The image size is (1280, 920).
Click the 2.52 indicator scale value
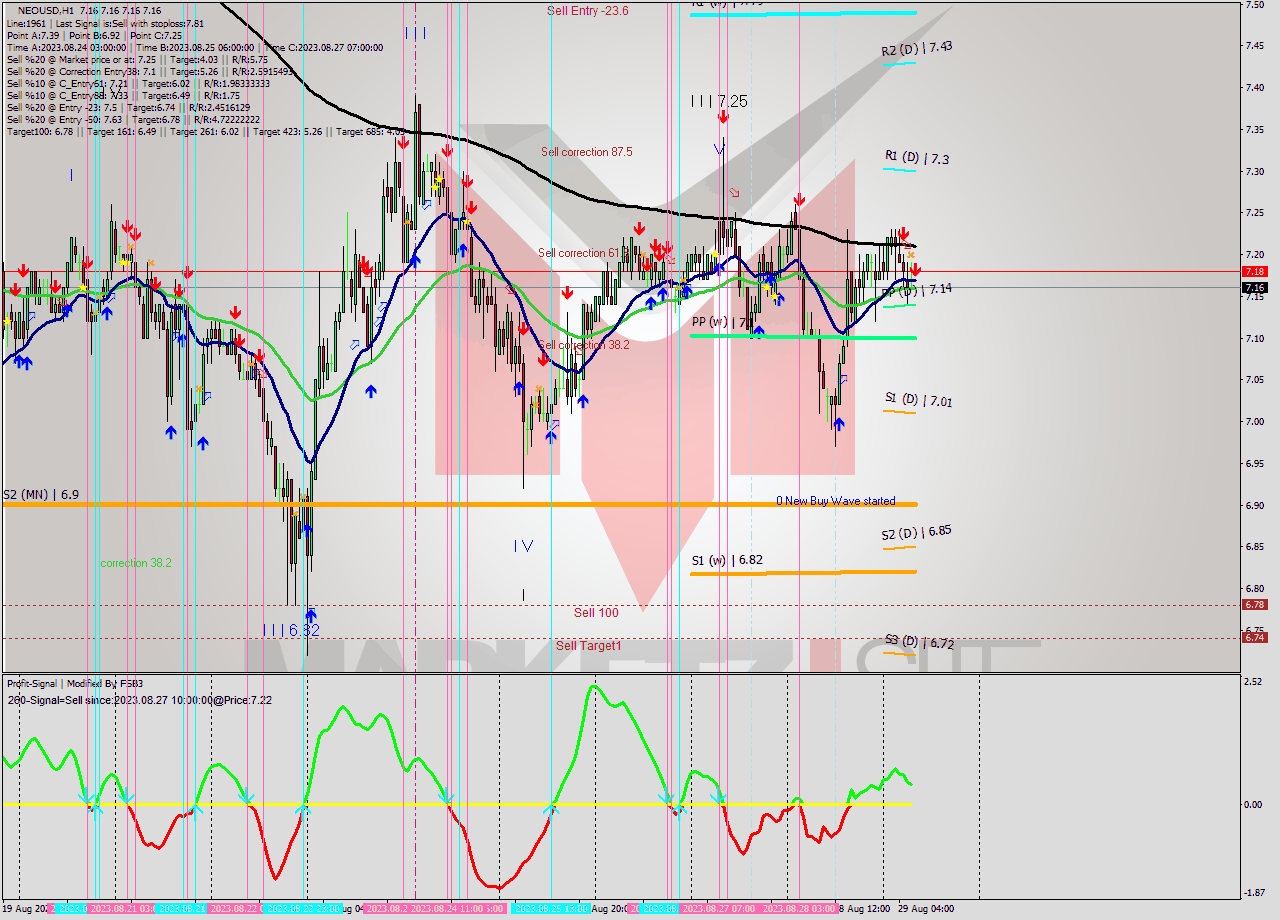pos(1254,682)
